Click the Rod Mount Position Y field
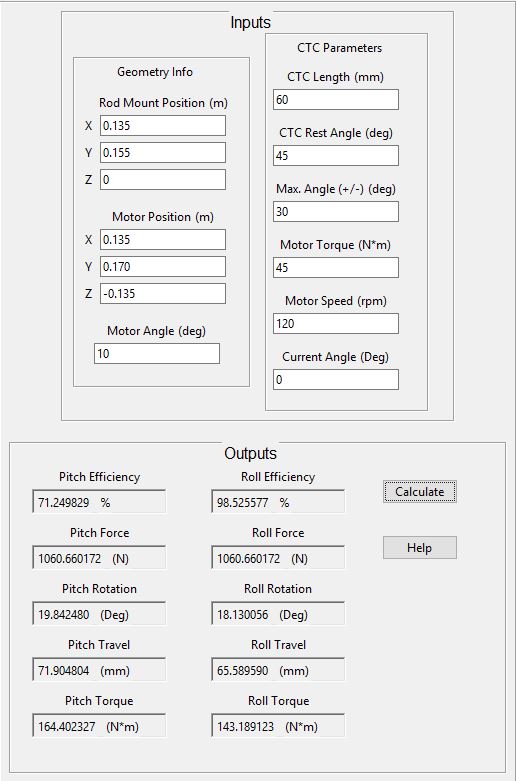This screenshot has width=516, height=781. tap(163, 152)
